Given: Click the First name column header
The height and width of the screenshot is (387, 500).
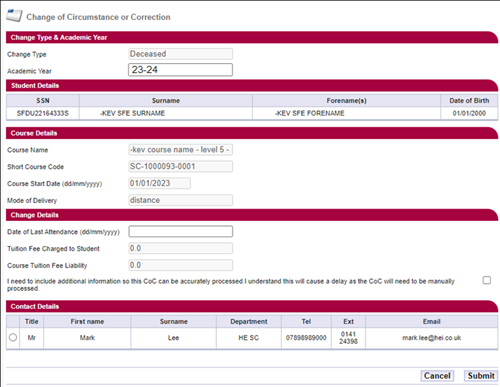Looking at the screenshot, I should (87, 322).
